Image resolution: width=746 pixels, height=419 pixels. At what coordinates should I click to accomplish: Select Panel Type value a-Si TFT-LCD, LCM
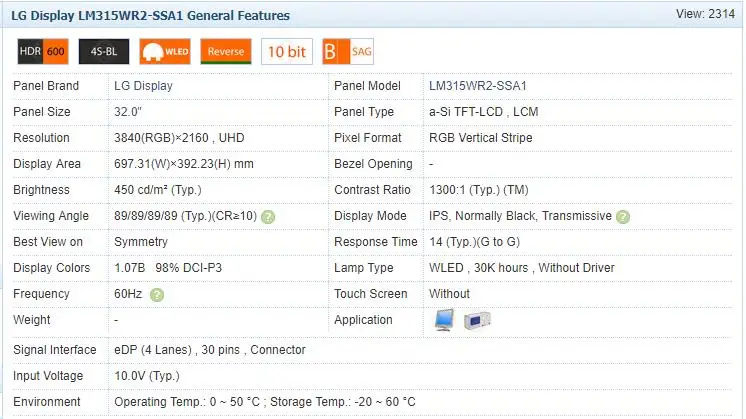pos(483,112)
